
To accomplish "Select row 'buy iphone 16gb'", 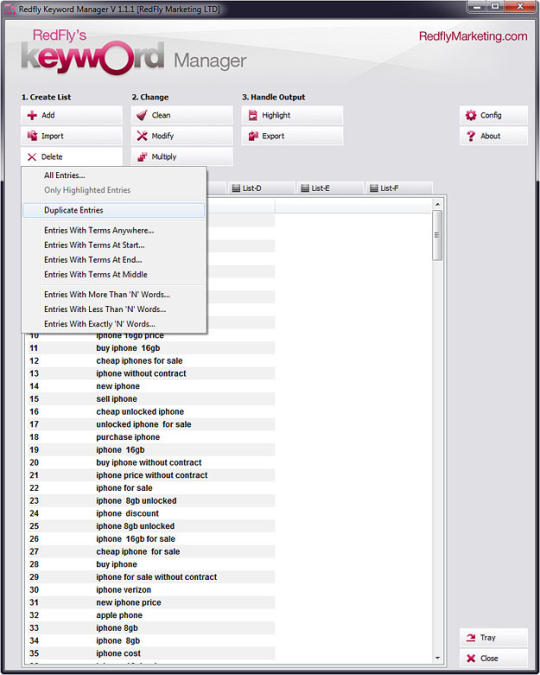I will pos(150,348).
